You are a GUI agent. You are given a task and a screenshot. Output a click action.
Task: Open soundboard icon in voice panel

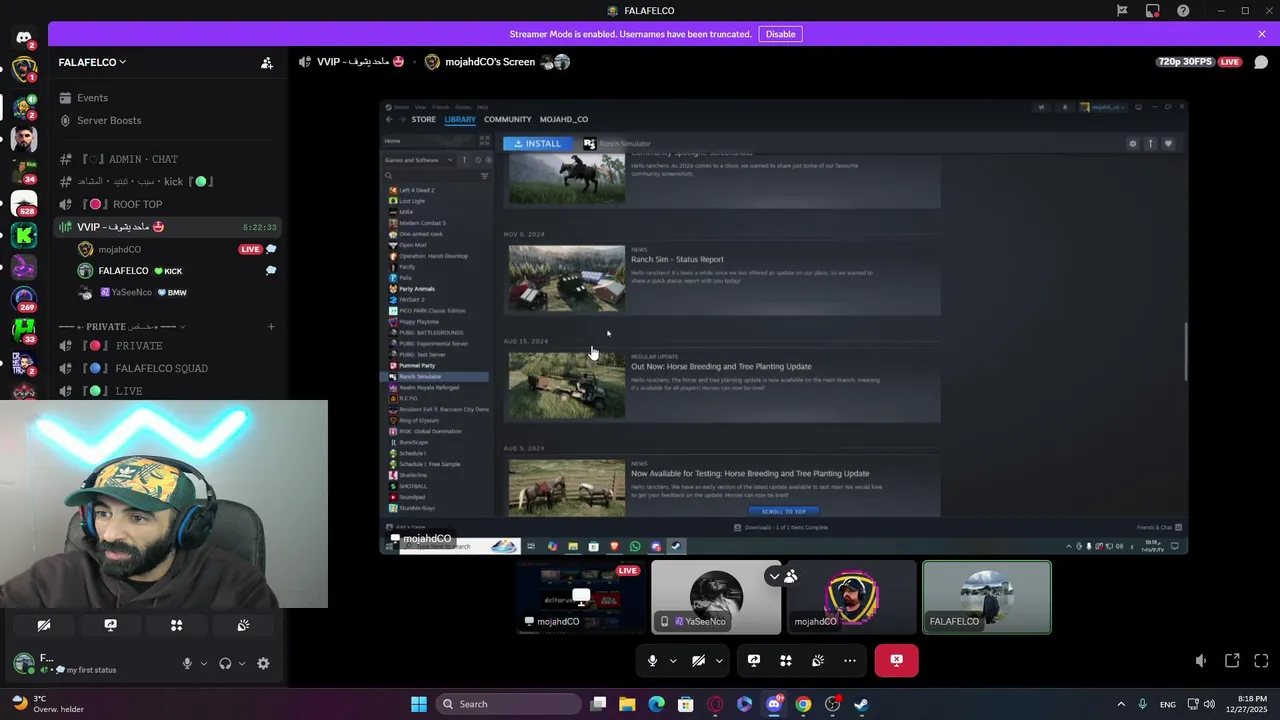click(x=243, y=625)
